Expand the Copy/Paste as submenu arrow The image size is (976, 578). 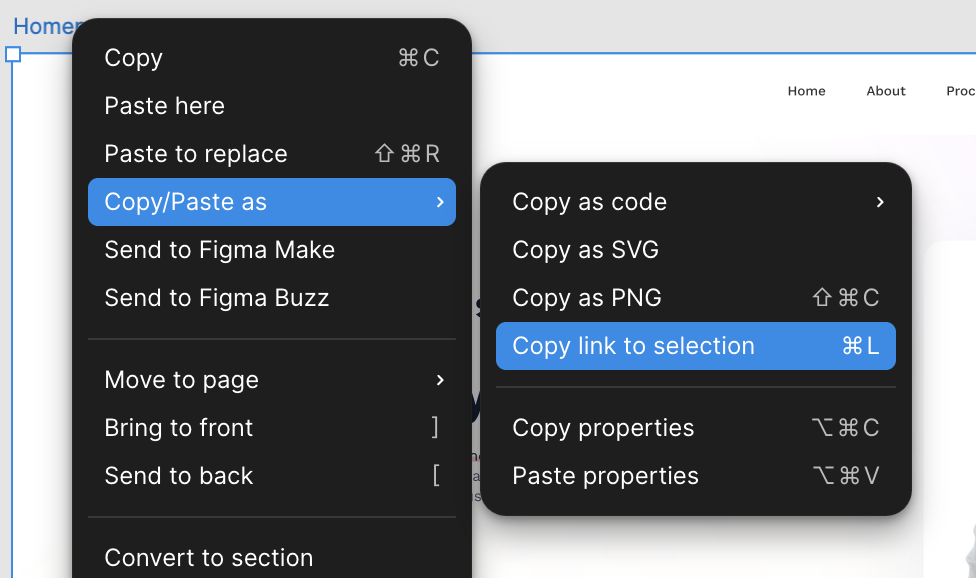439,202
